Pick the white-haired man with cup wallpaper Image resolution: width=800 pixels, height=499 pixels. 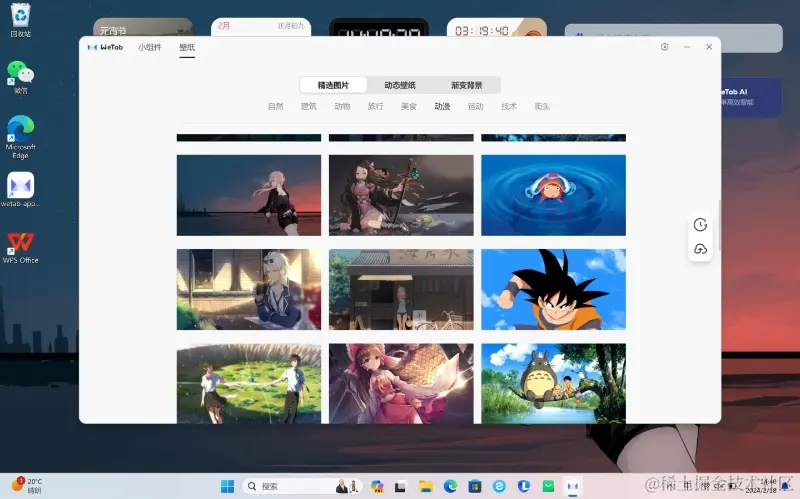click(249, 289)
